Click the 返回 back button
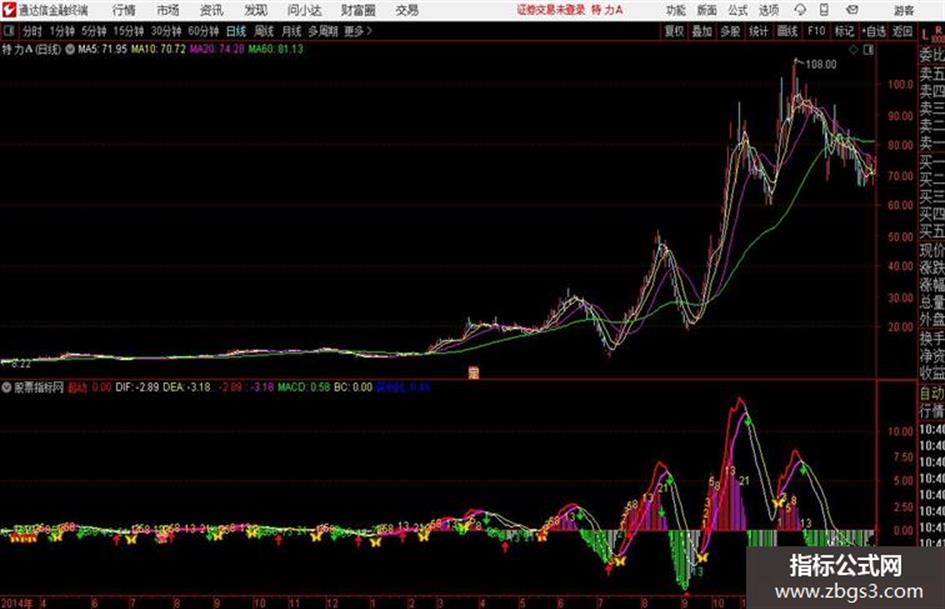 tap(902, 31)
